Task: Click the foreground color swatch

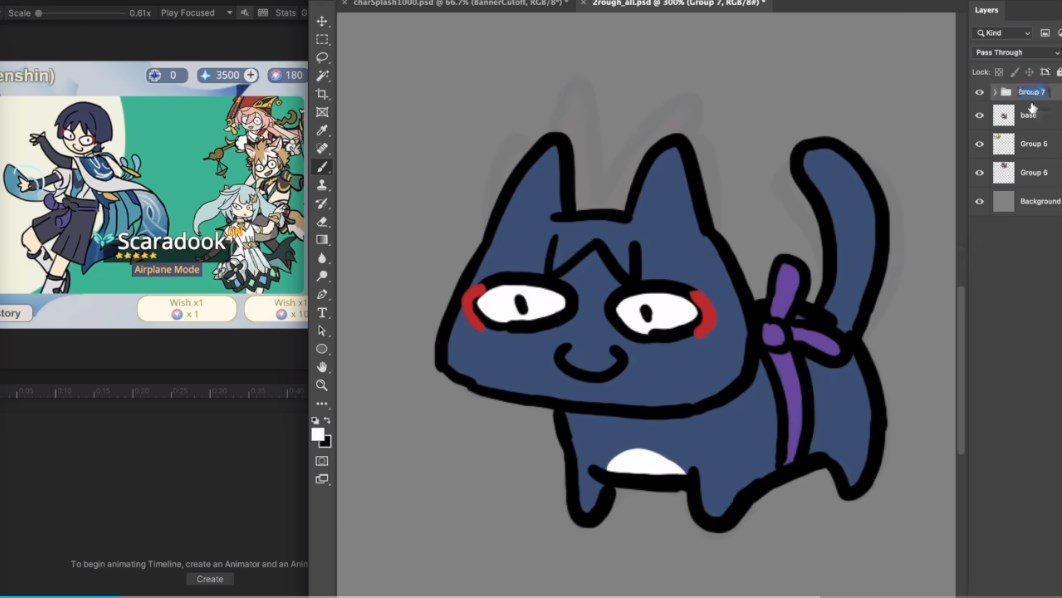Action: [318, 435]
